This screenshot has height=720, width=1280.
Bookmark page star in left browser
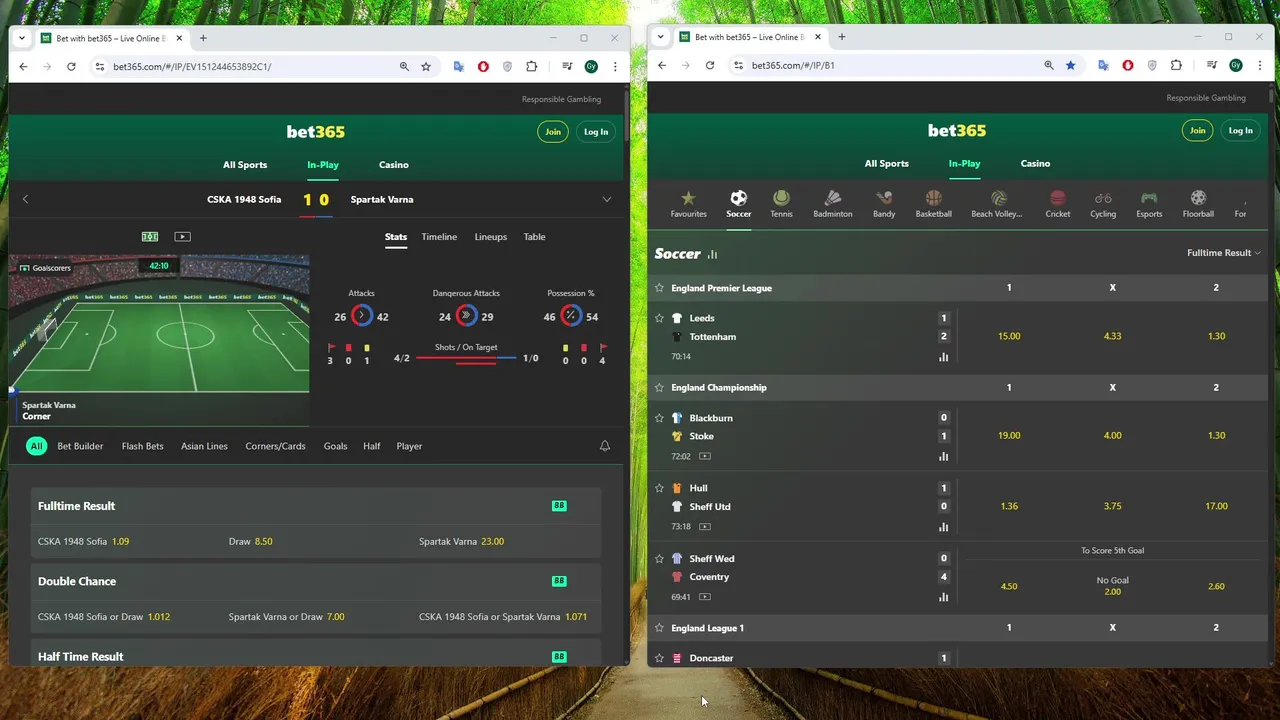tap(426, 66)
